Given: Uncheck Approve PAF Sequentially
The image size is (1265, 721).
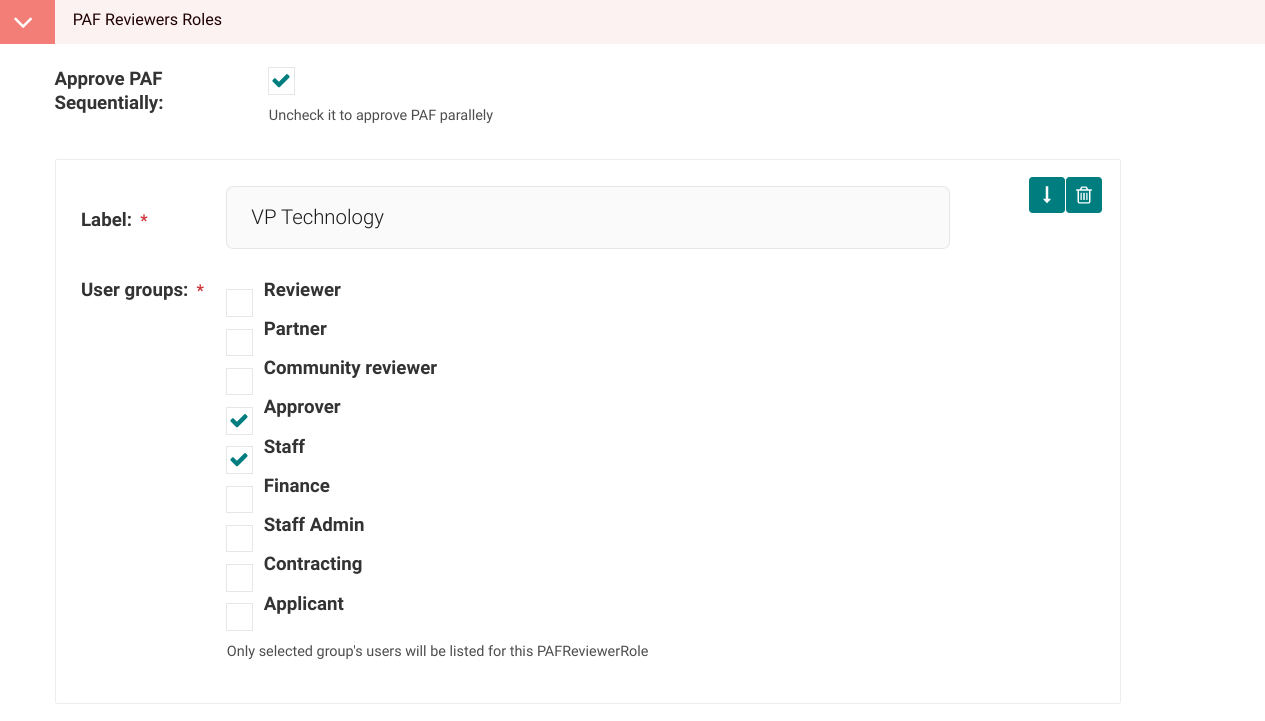Looking at the screenshot, I should tap(281, 81).
